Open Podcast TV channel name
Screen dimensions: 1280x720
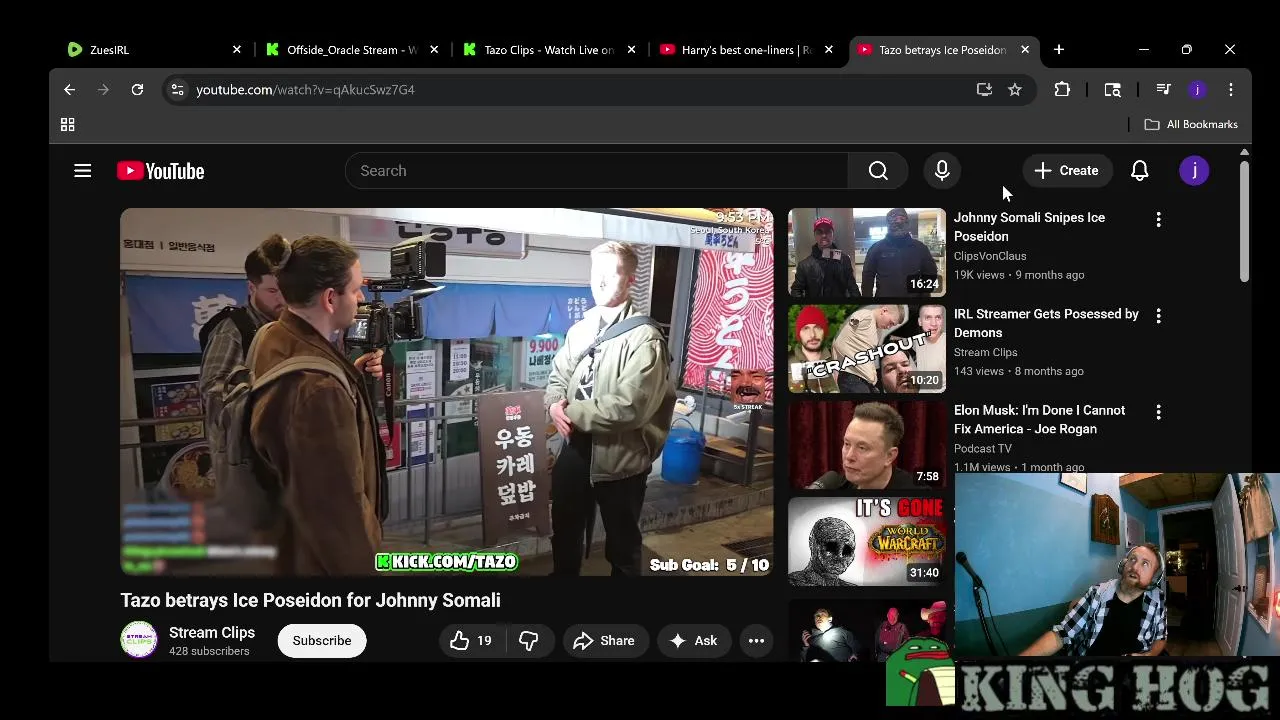coord(983,449)
